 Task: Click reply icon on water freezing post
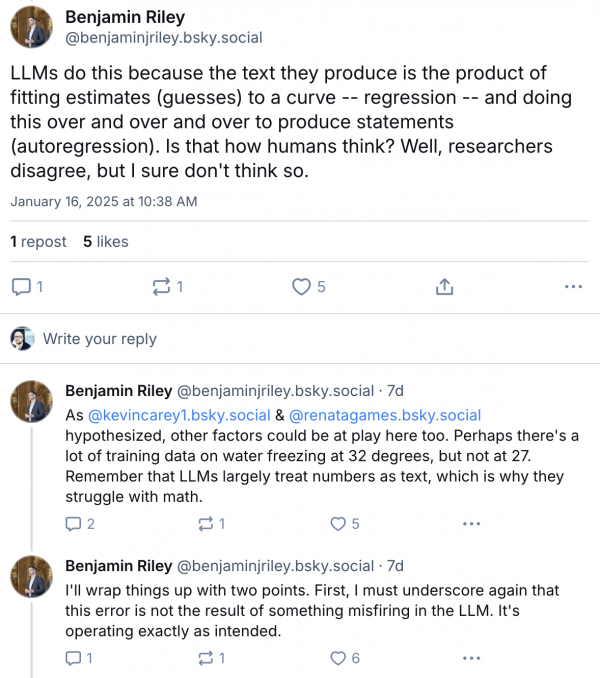(73, 523)
